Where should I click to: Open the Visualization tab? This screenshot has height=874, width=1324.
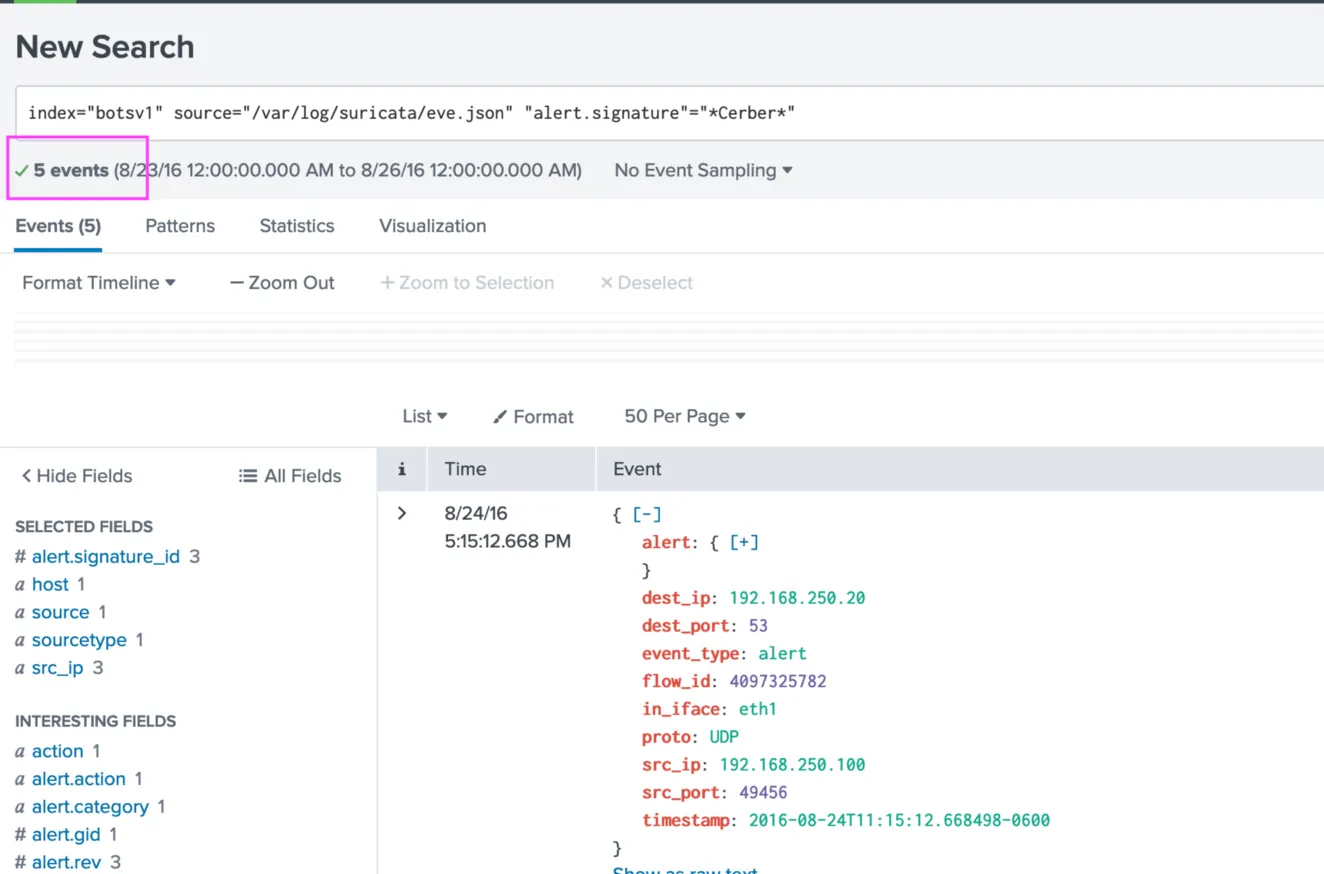point(432,226)
